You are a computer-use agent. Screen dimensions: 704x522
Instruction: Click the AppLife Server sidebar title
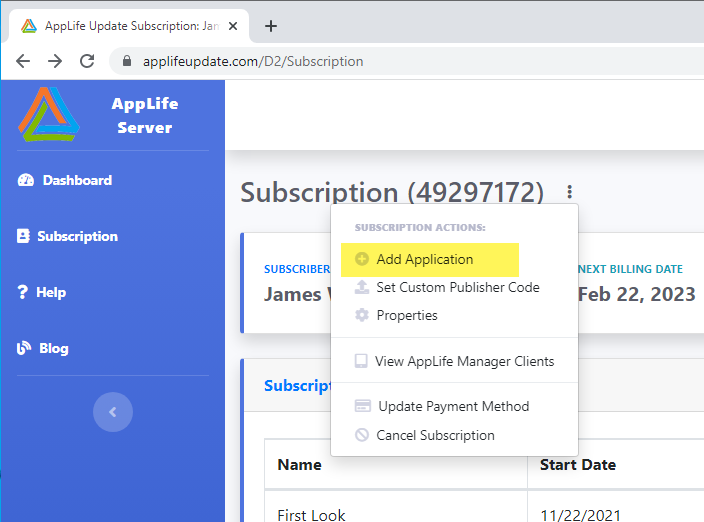pos(145,115)
